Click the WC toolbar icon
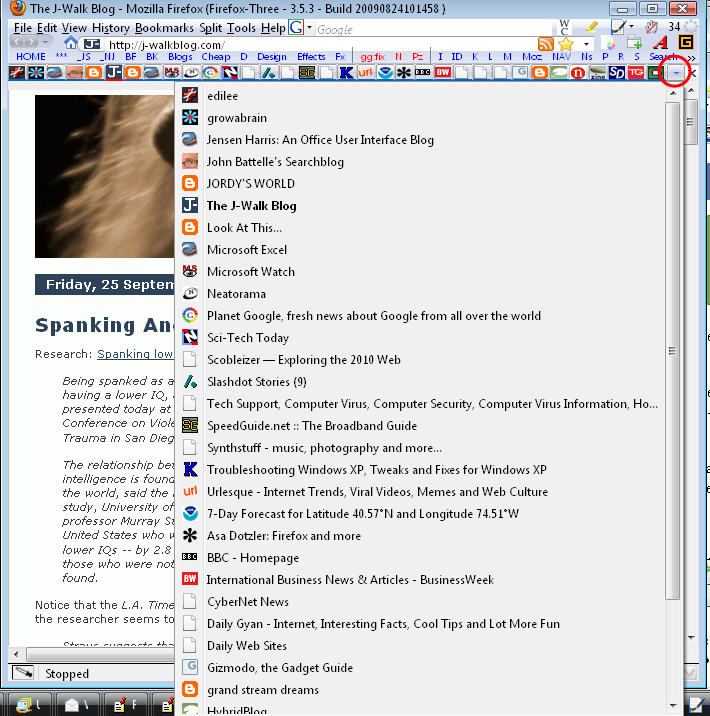This screenshot has width=710, height=716. [x=564, y=27]
